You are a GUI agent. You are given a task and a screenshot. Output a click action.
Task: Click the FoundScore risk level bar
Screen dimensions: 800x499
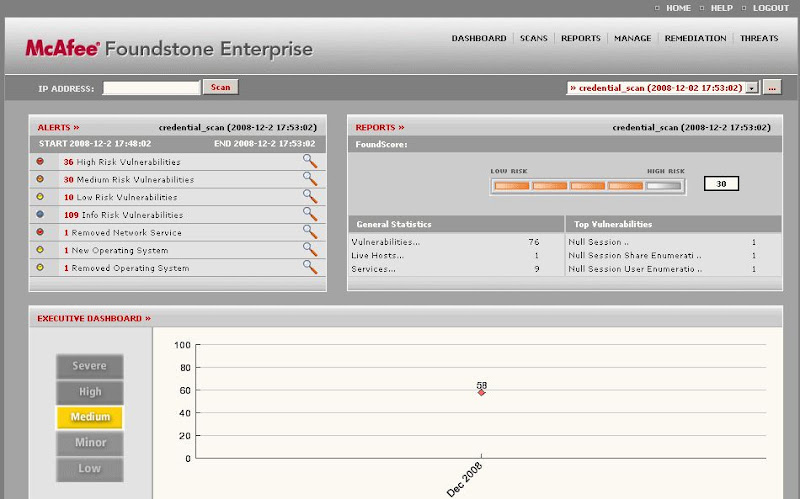(588, 185)
